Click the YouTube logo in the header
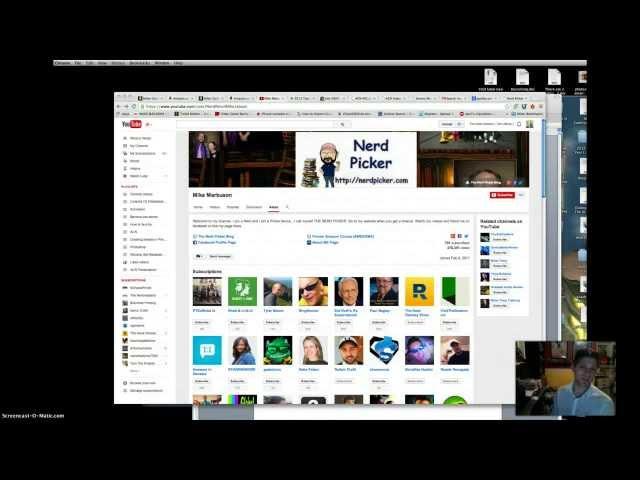The width and height of the screenshot is (640, 480). click(x=134, y=124)
